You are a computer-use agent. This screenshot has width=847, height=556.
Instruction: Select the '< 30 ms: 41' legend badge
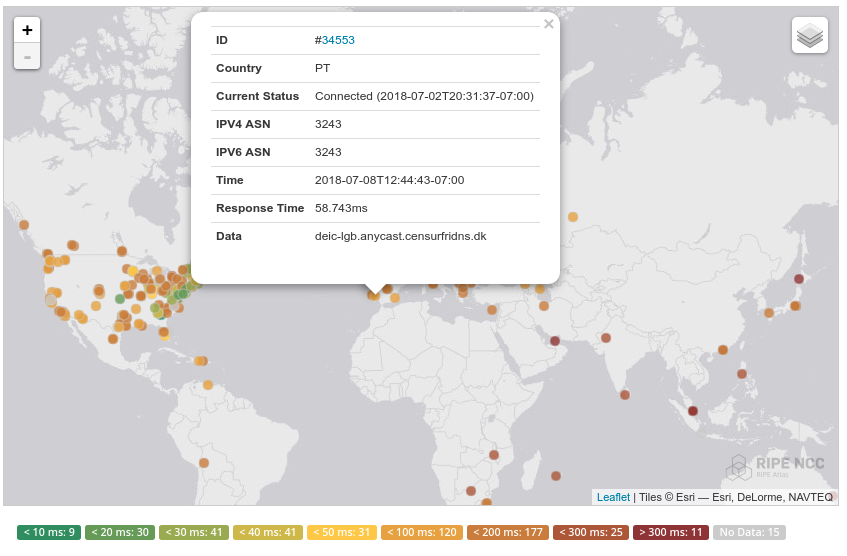194,532
